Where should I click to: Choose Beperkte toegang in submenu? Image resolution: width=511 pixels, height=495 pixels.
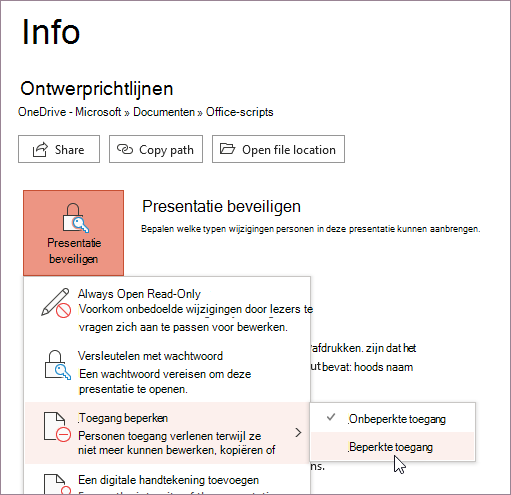pos(392,447)
